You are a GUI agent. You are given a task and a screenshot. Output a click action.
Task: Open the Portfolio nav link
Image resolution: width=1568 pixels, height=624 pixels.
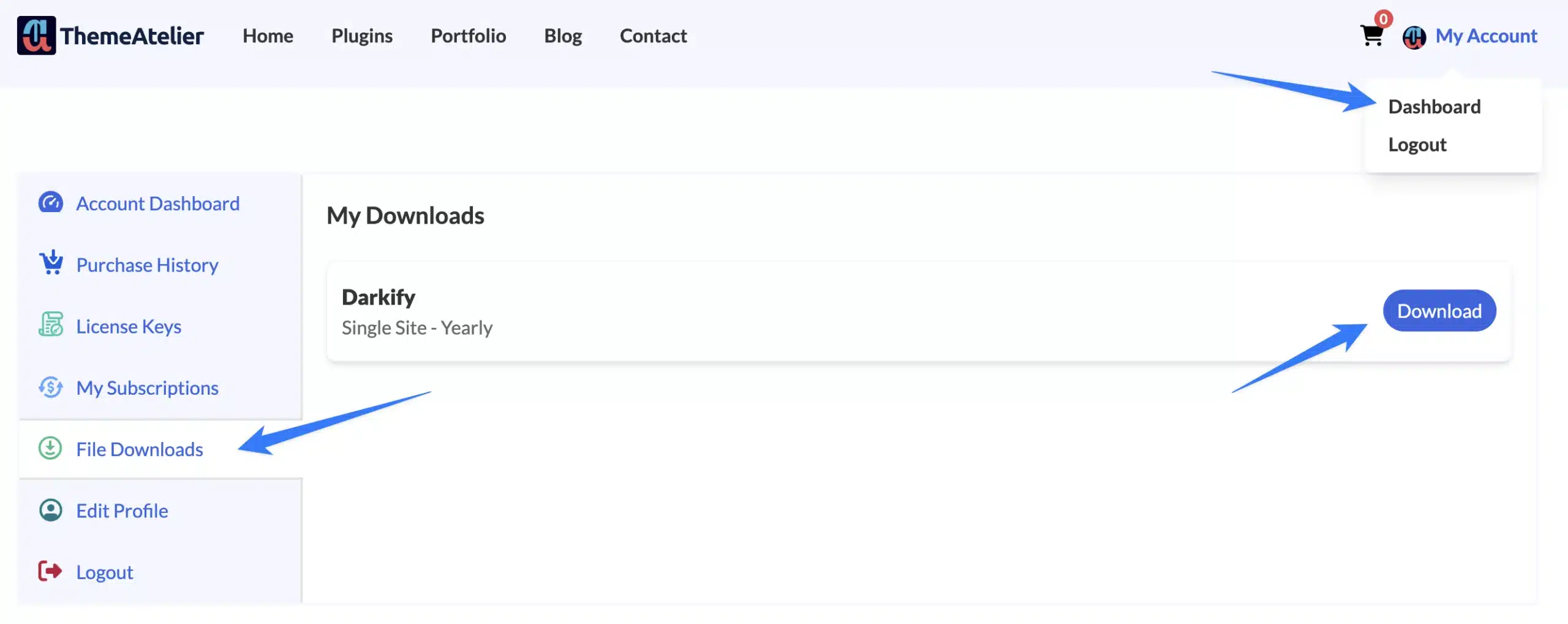coord(468,36)
